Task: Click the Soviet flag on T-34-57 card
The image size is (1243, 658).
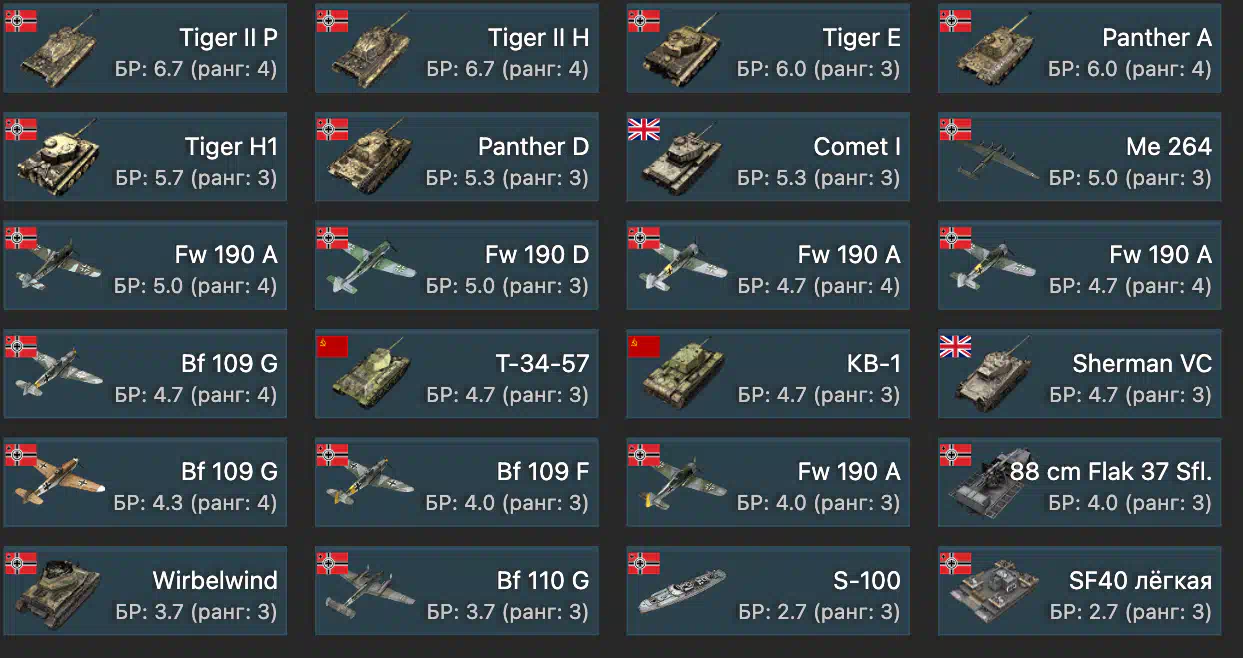Action: pos(332,347)
